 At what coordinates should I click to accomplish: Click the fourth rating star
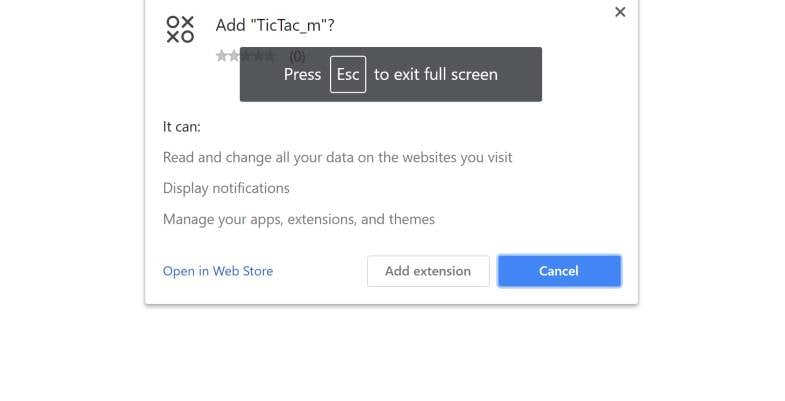coord(257,56)
